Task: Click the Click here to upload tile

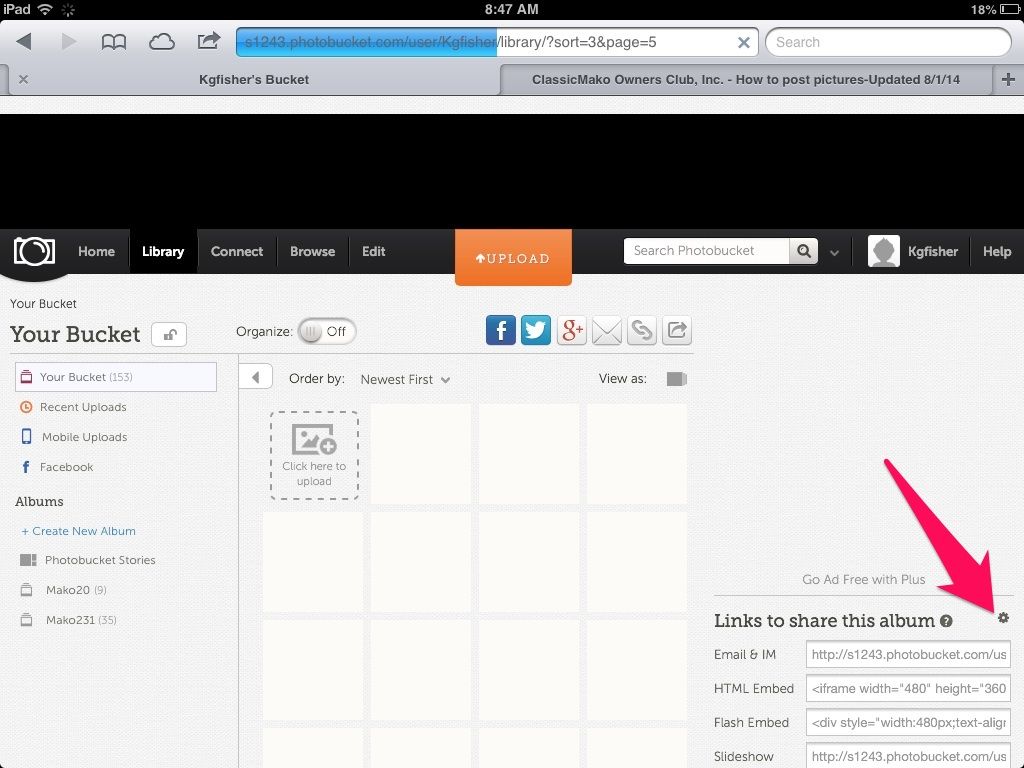Action: [x=314, y=456]
